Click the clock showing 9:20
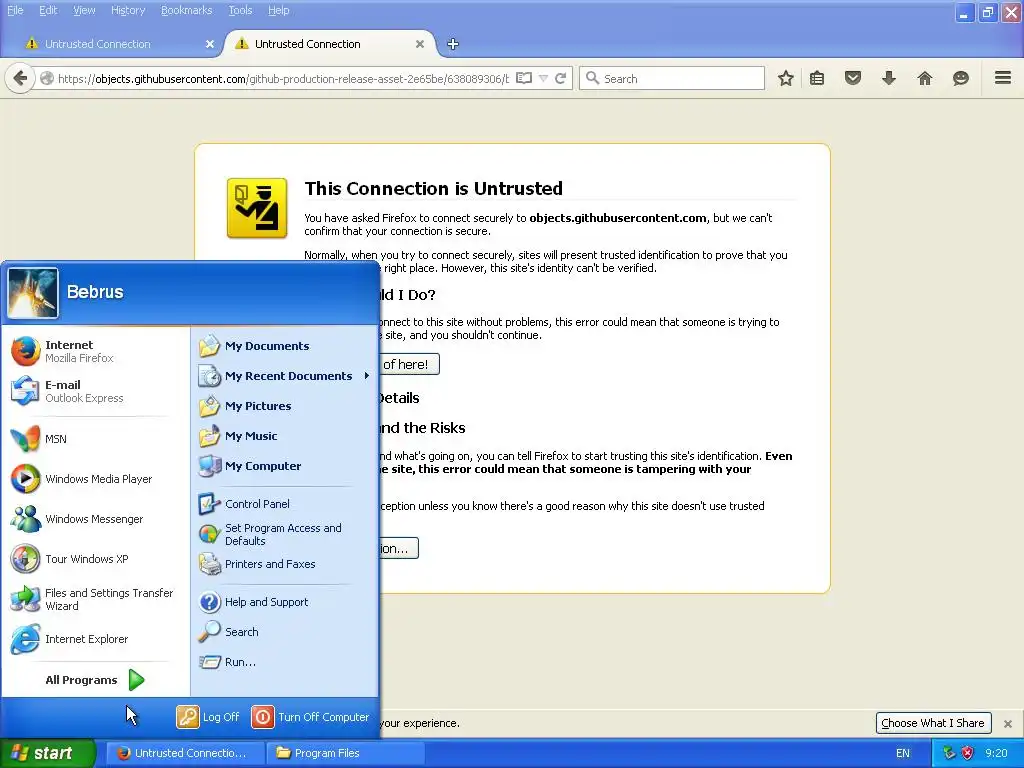The width and height of the screenshot is (1024, 768). tap(996, 753)
